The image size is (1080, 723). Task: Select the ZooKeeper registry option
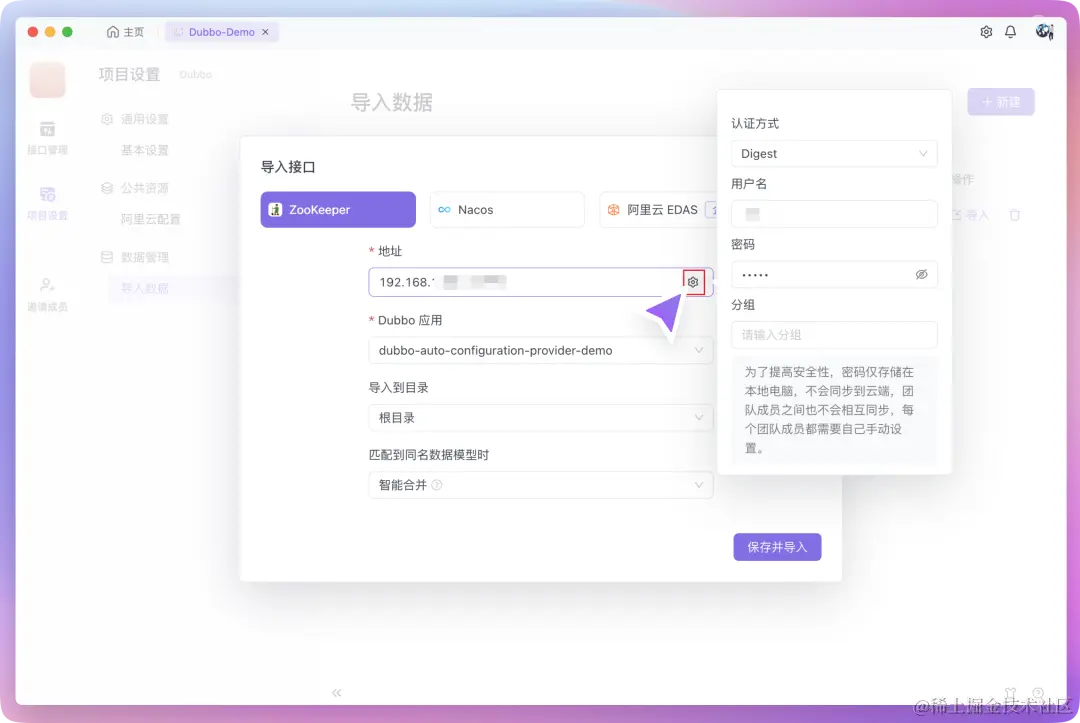[x=340, y=209]
